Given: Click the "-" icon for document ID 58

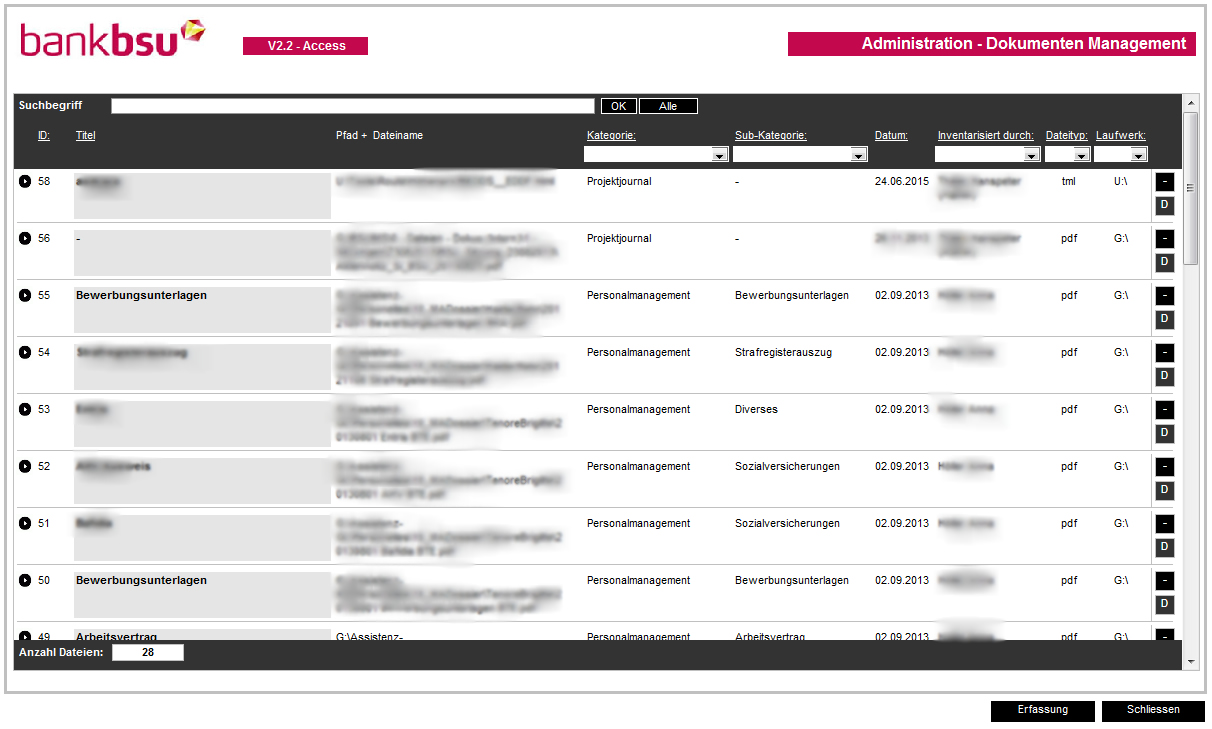Looking at the screenshot, I should coord(1163,183).
